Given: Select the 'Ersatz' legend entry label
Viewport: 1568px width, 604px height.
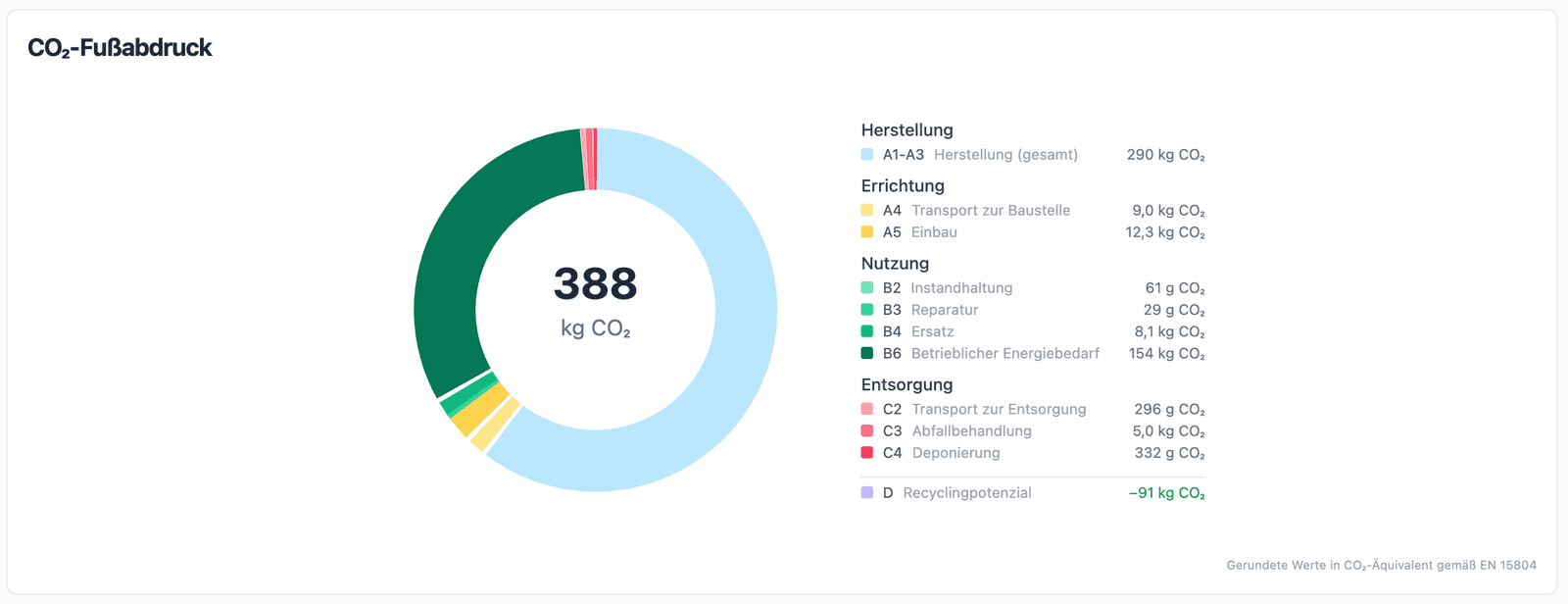Looking at the screenshot, I should click(932, 331).
